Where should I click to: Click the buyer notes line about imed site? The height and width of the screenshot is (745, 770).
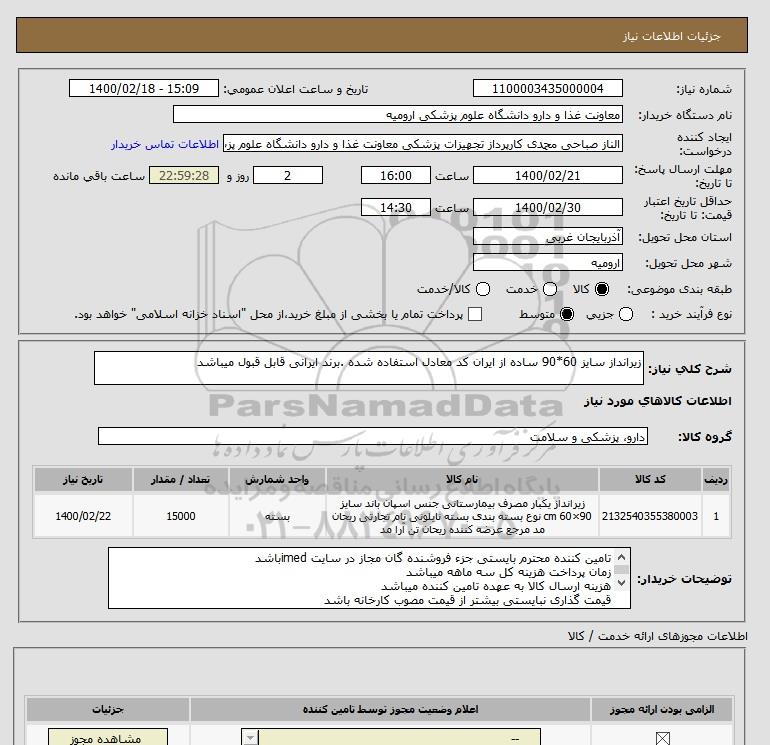click(x=433, y=558)
